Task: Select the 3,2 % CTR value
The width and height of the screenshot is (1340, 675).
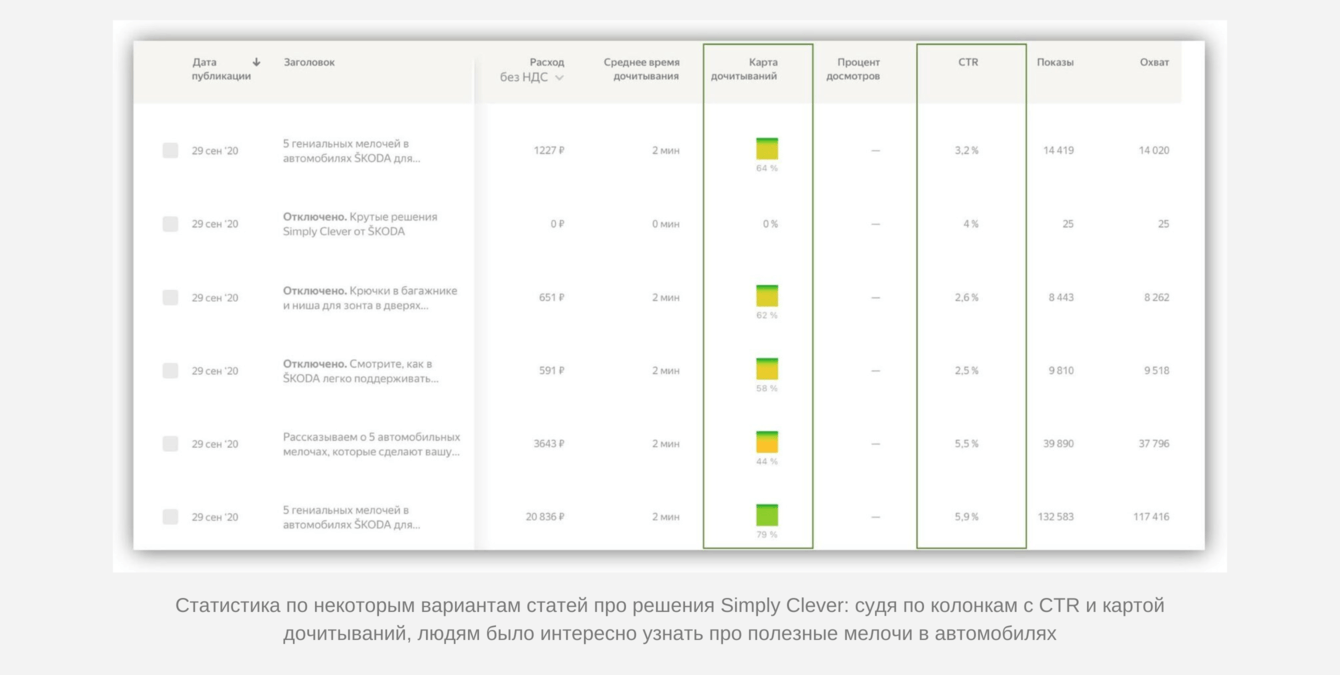Action: (x=967, y=150)
